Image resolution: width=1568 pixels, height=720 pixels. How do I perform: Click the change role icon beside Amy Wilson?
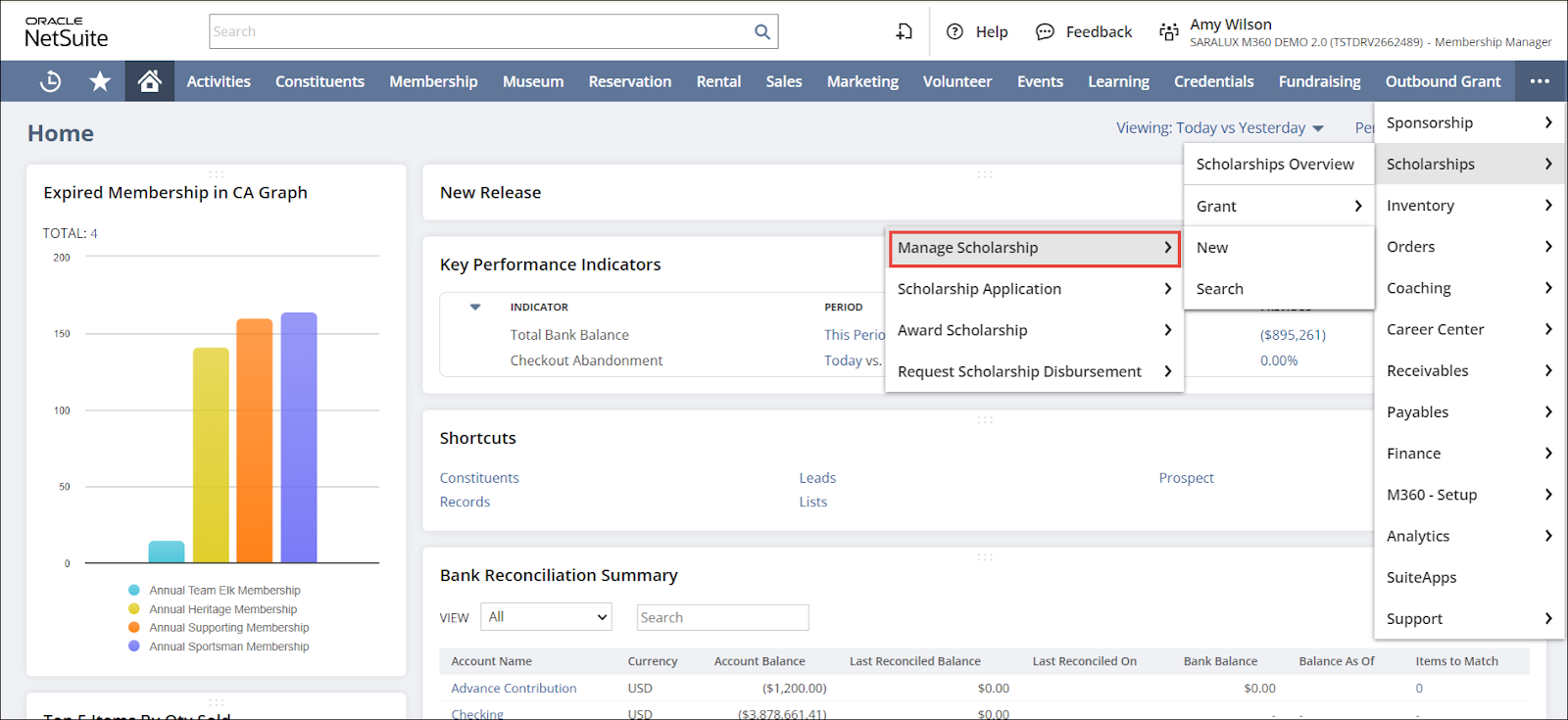pyautogui.click(x=1168, y=31)
